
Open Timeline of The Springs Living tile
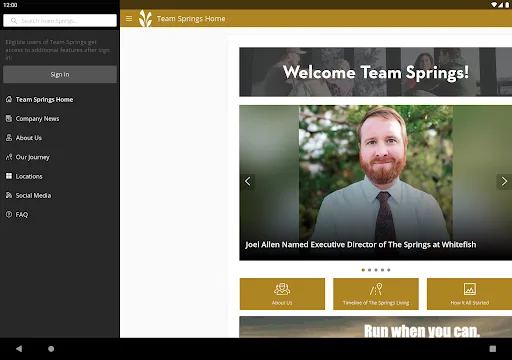point(376,294)
